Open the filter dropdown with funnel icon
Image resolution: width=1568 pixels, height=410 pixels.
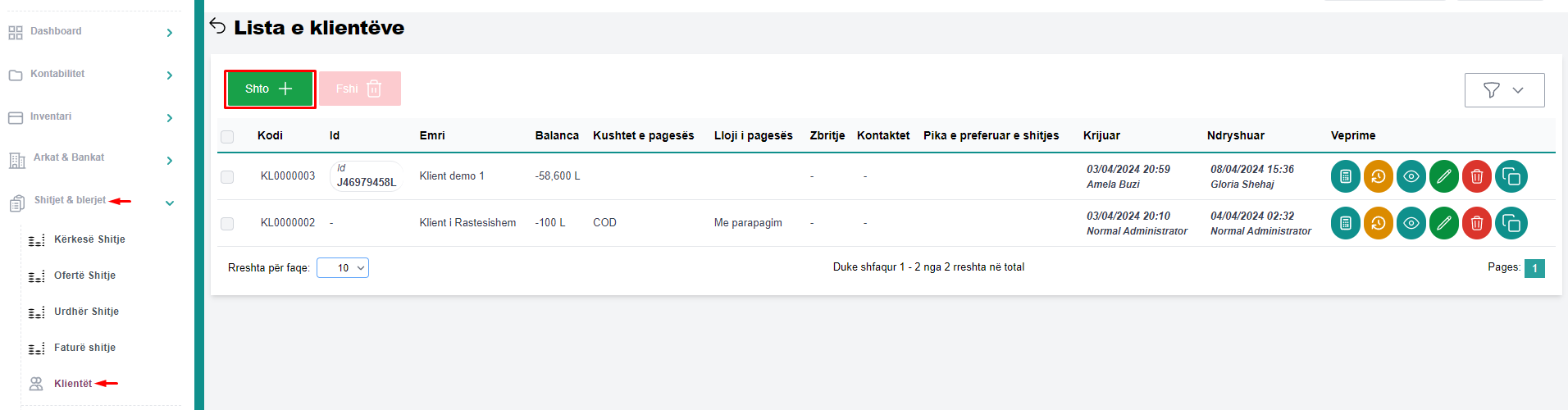click(1504, 90)
